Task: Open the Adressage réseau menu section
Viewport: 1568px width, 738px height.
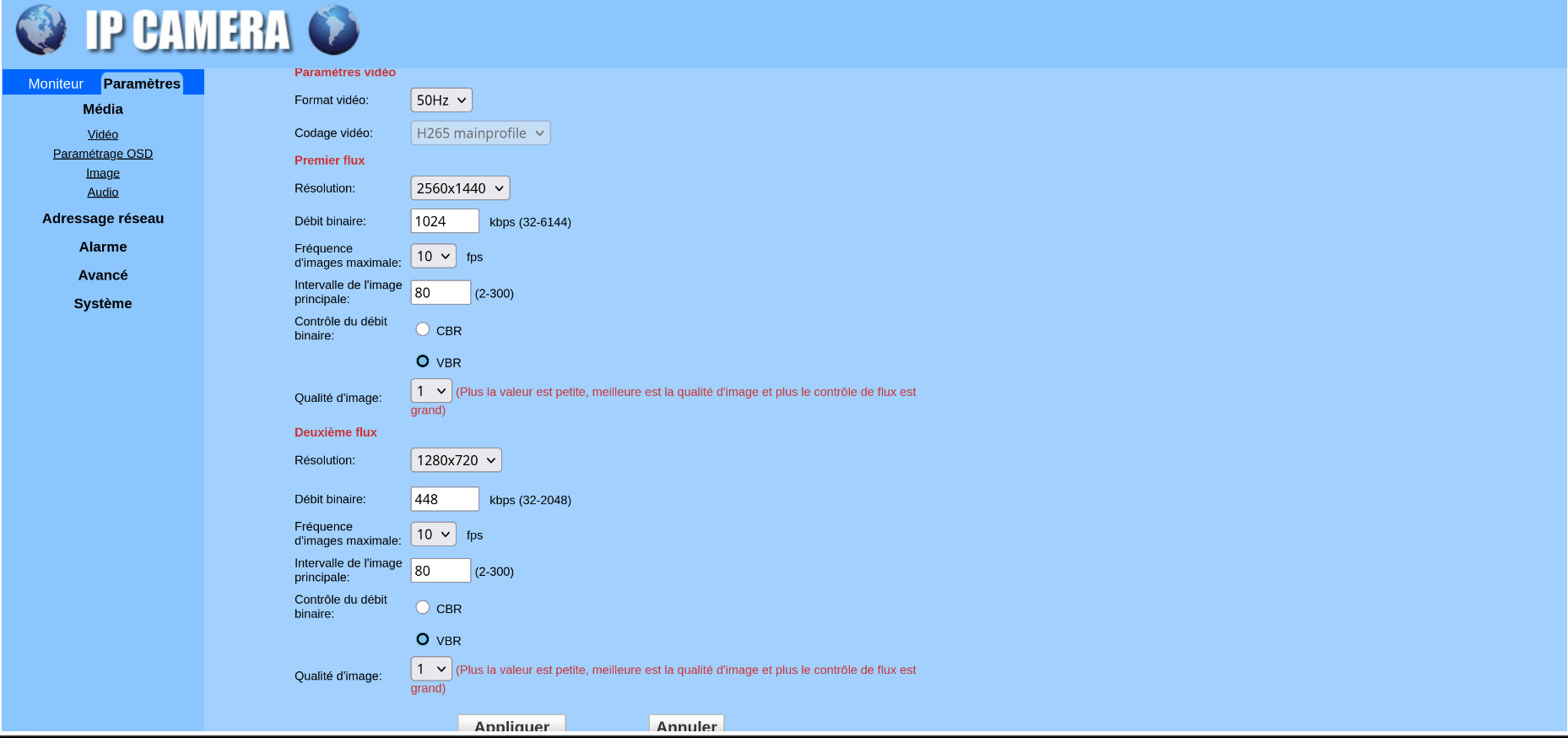Action: pyautogui.click(x=103, y=219)
